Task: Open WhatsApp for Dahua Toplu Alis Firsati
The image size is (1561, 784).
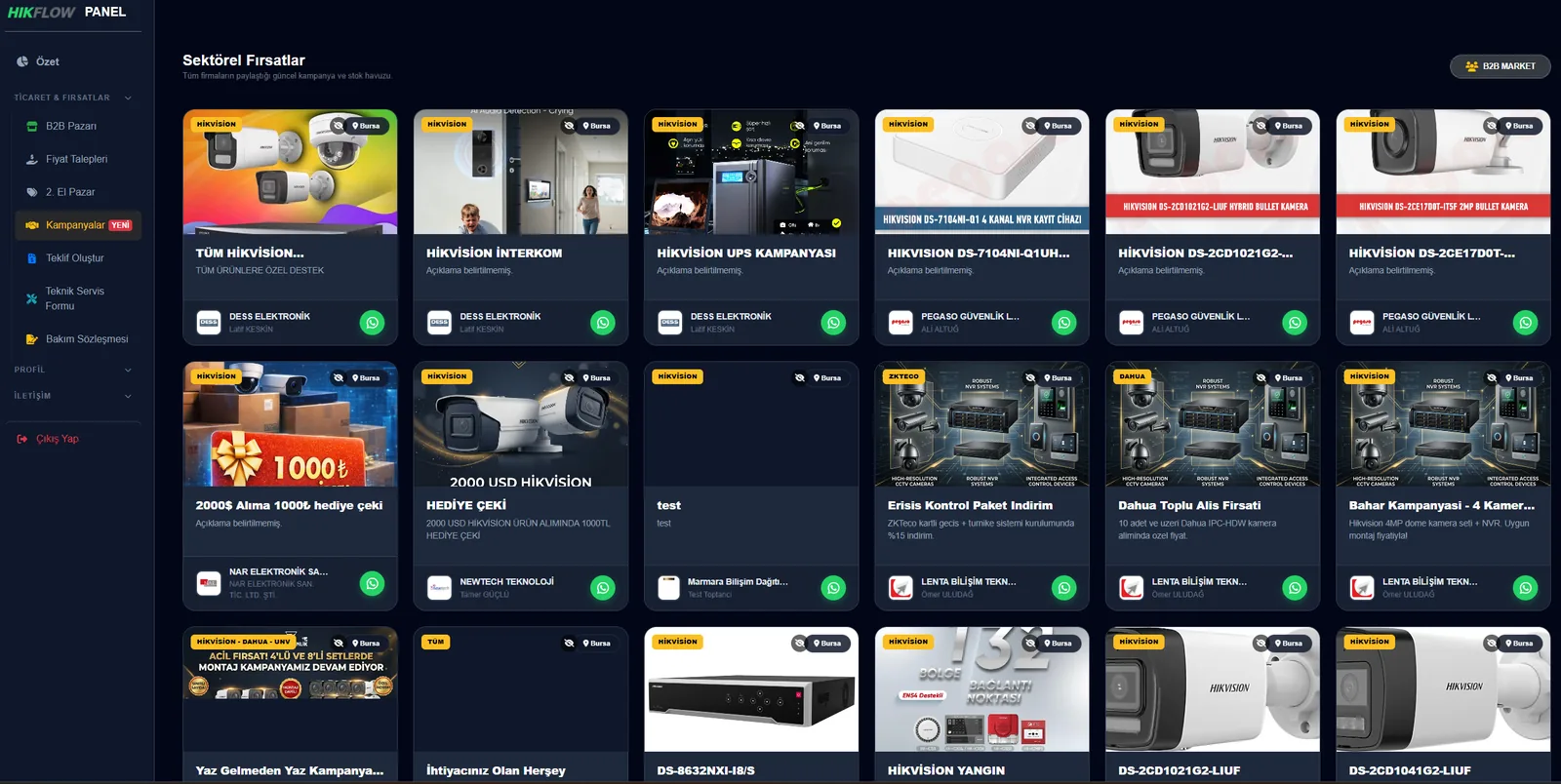Action: point(1295,588)
